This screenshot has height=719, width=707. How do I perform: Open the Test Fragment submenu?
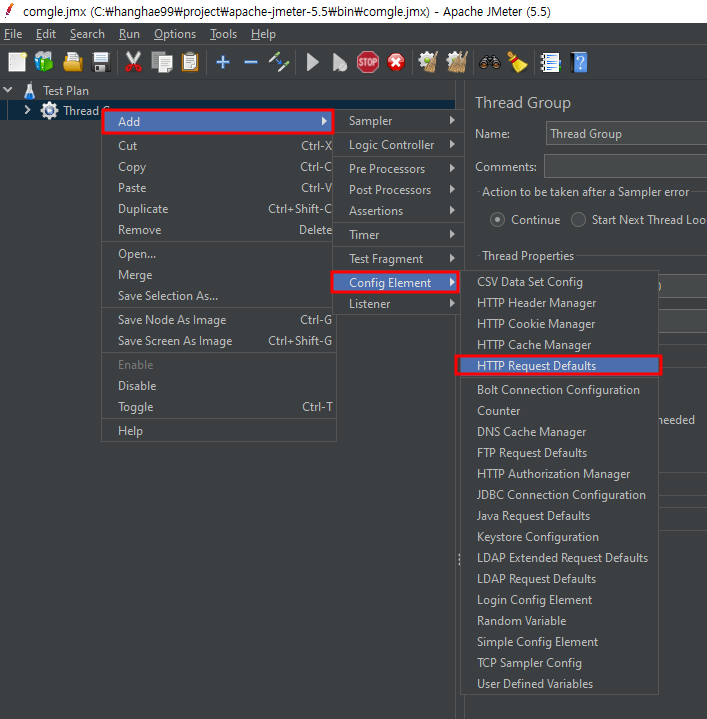398,259
